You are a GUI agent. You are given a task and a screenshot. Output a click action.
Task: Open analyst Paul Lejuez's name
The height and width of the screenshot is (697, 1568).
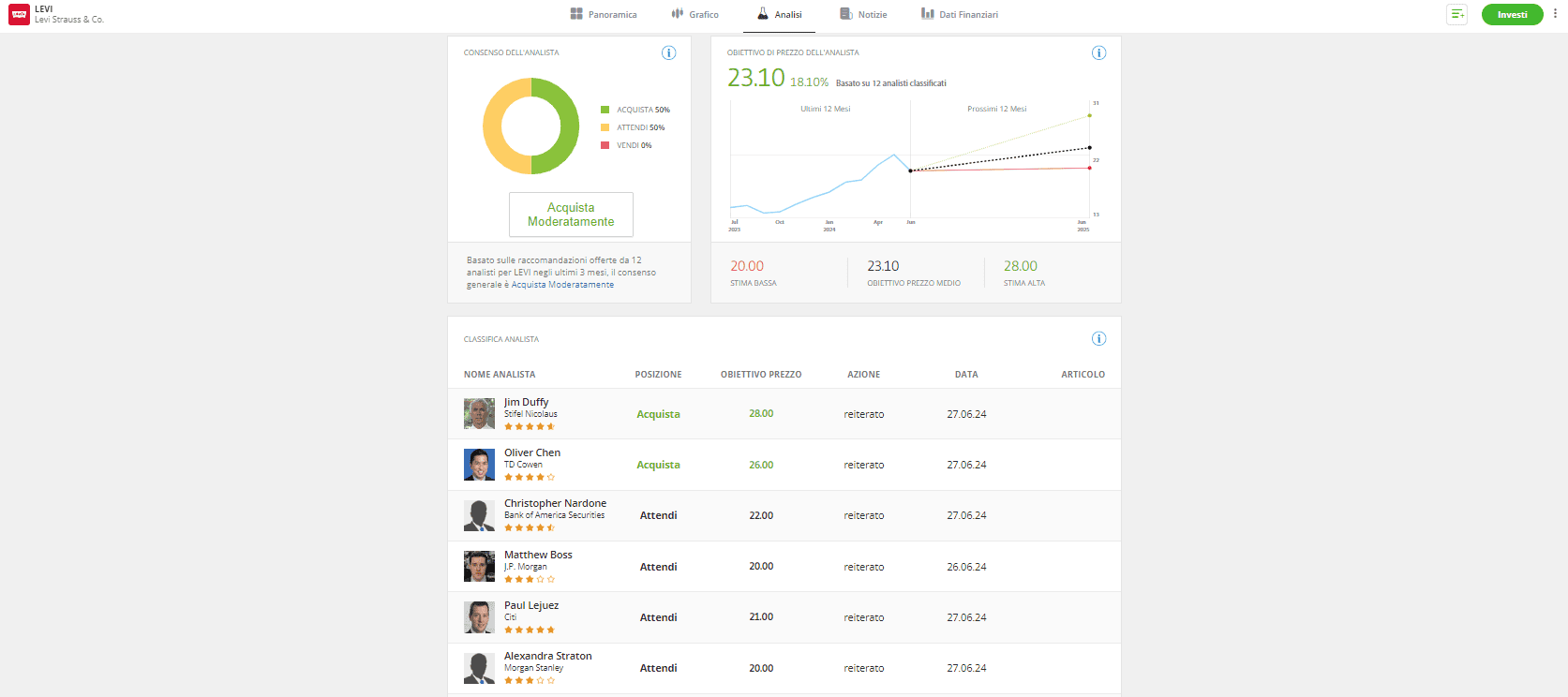(x=531, y=605)
